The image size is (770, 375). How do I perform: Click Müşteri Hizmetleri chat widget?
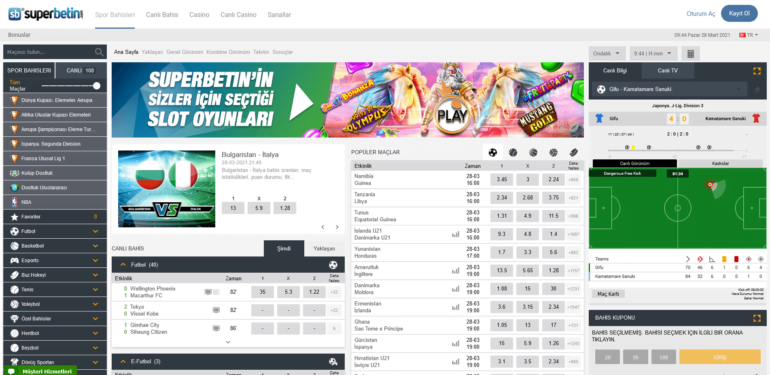(x=41, y=371)
